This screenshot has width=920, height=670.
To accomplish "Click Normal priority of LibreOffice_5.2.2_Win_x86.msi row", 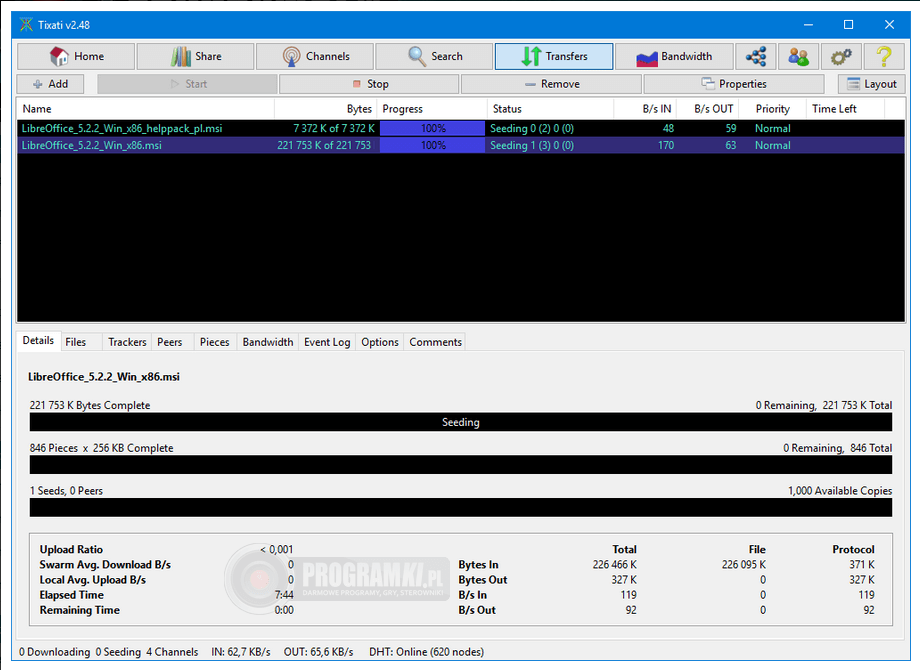I will point(773,145).
